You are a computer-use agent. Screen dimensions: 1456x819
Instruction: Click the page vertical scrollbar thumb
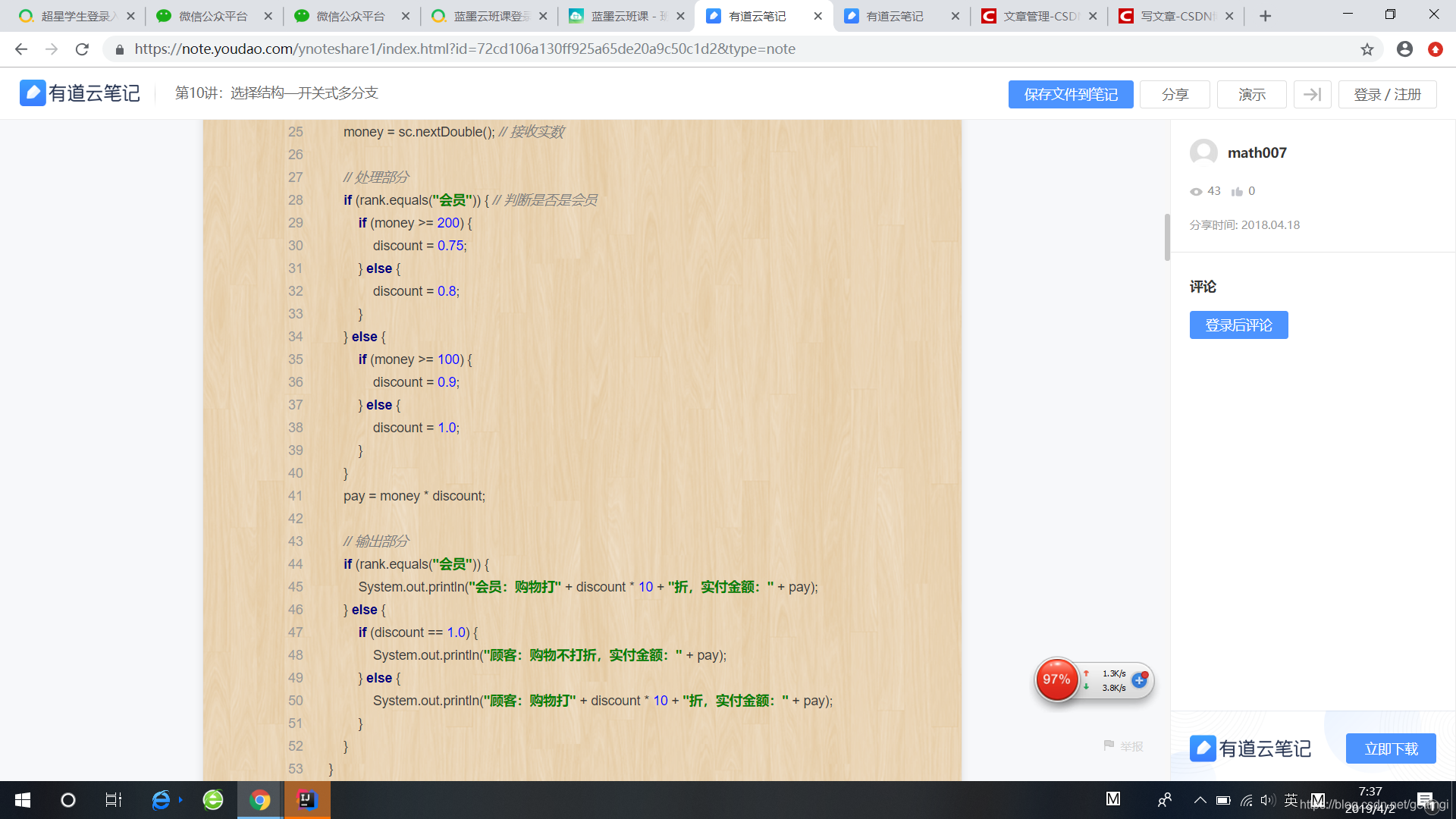(1167, 237)
